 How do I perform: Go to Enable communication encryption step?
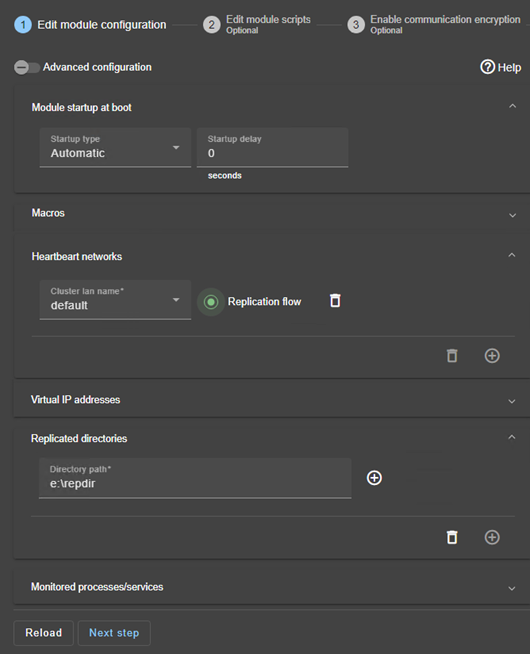tap(434, 25)
